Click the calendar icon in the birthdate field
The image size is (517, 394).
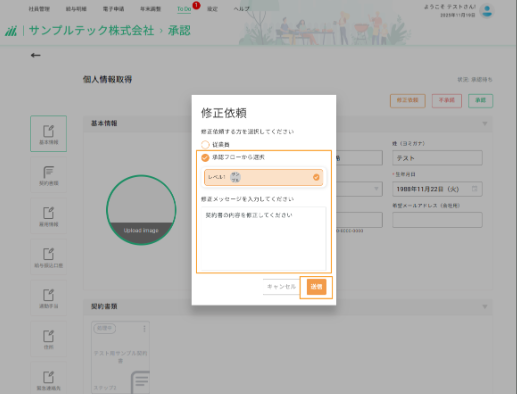[475, 189]
